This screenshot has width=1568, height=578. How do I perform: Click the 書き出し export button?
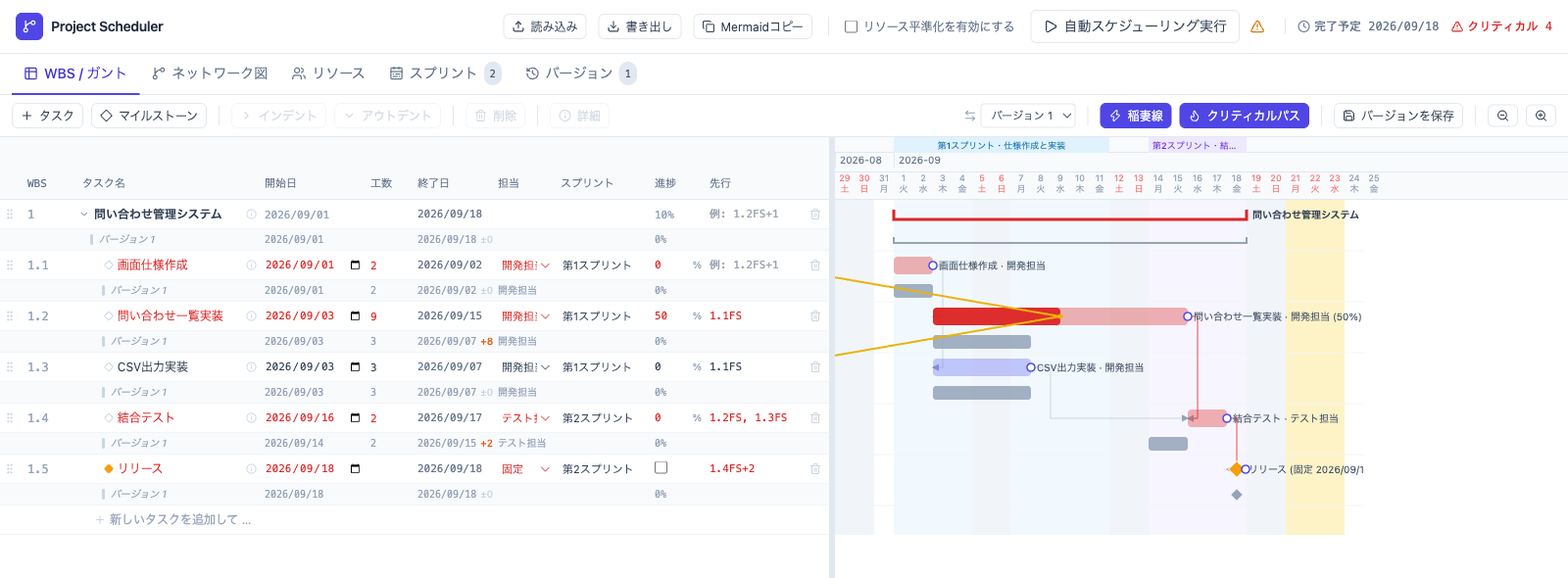[640, 26]
